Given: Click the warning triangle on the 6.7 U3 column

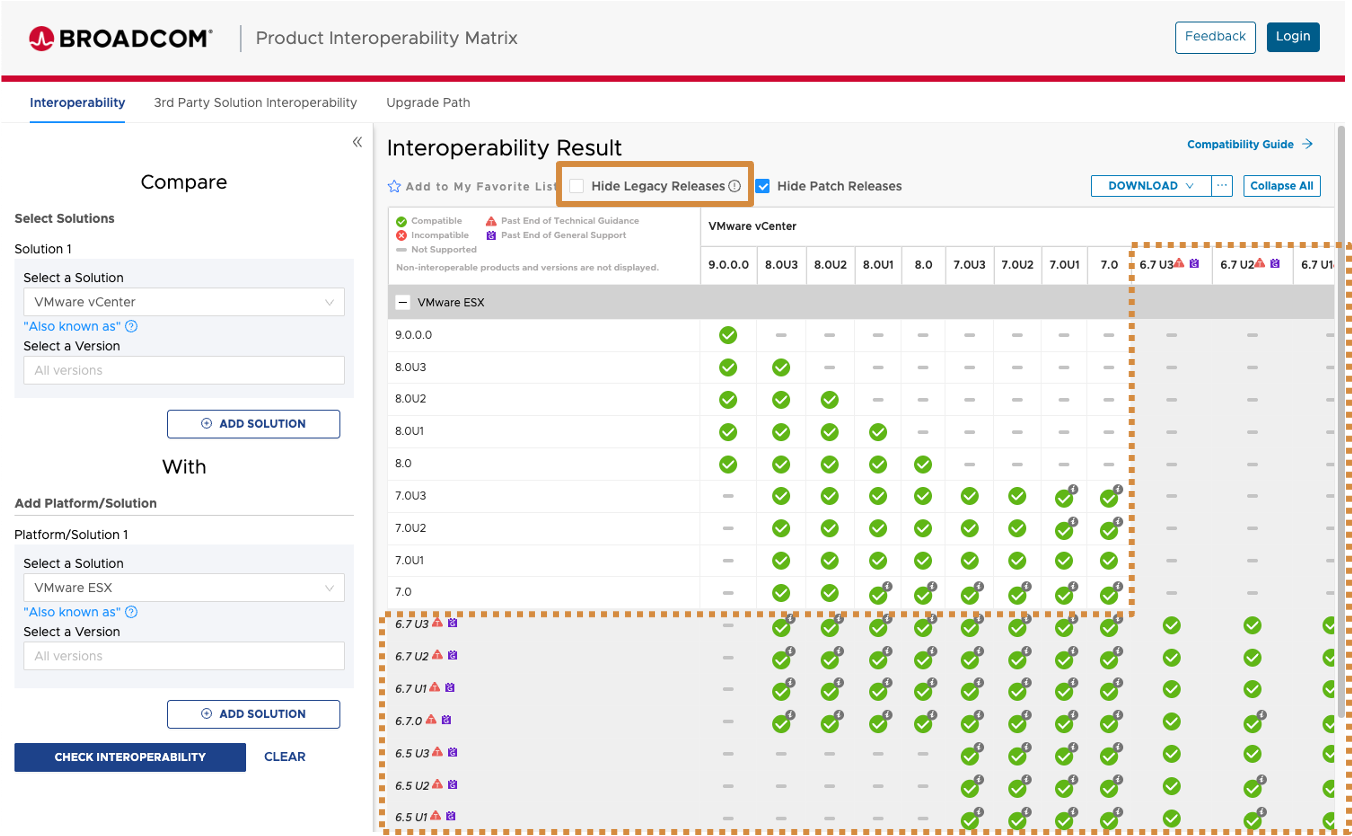Looking at the screenshot, I should point(1181,264).
